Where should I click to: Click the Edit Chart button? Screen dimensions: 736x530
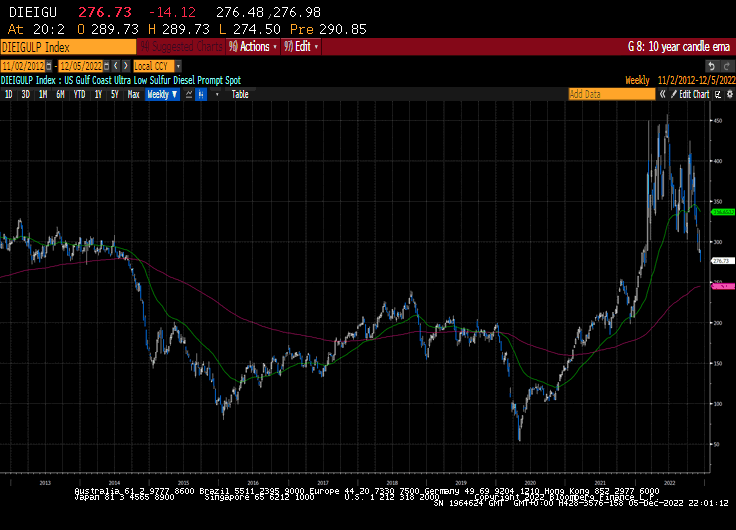690,94
